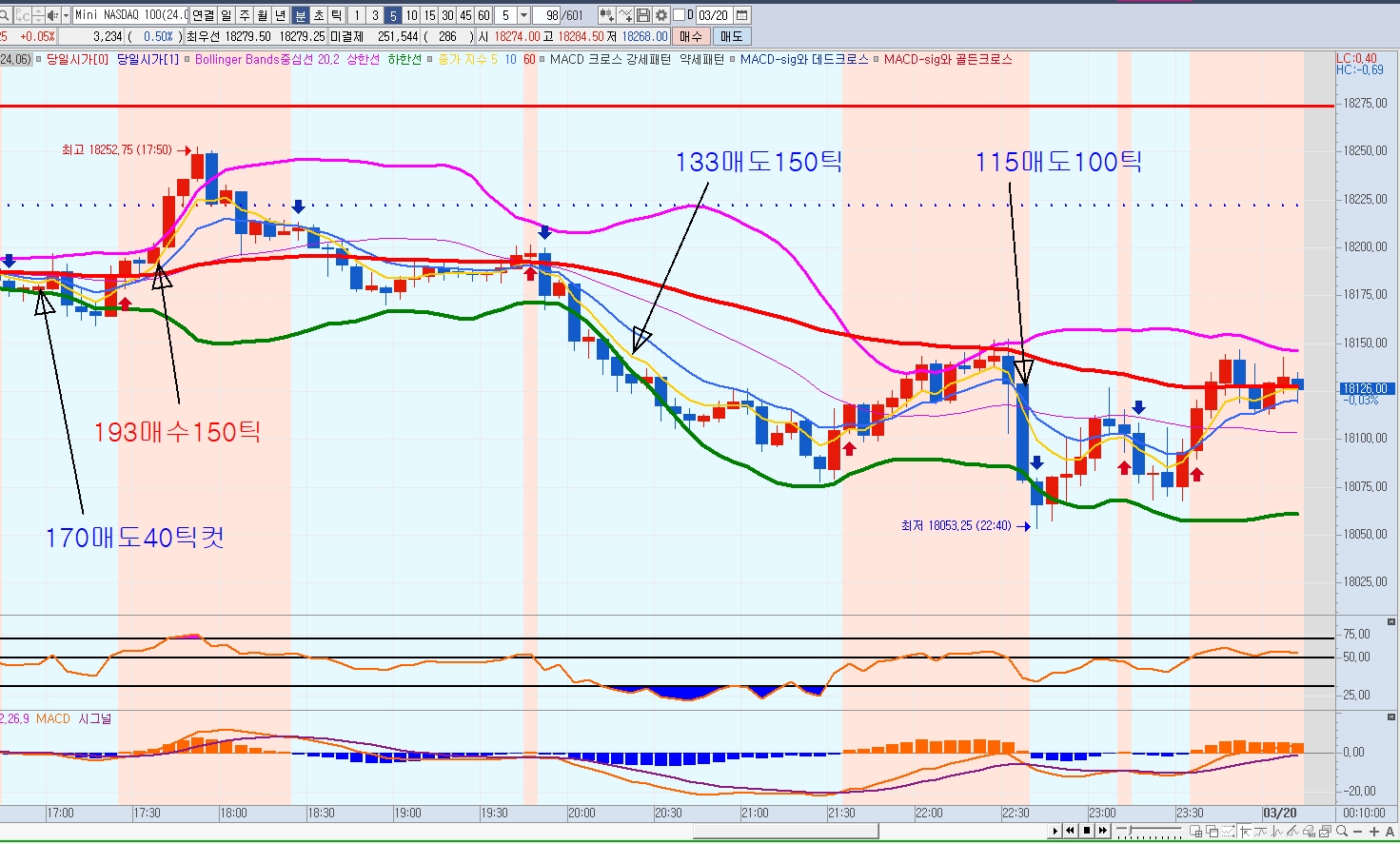Click the replay speed slider handle
The image size is (1400, 844).
[x=1130, y=830]
